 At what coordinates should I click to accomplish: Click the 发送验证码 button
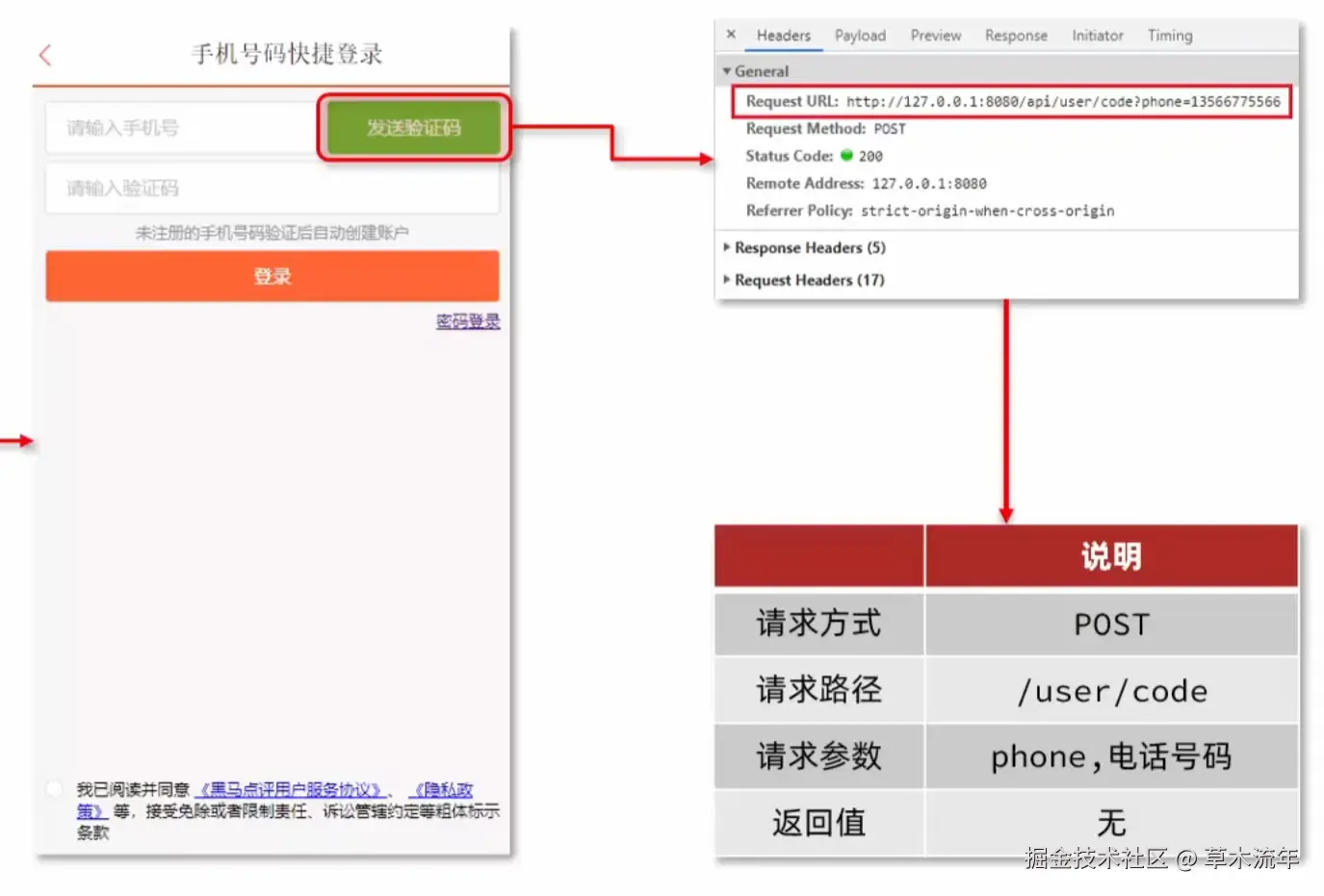(x=412, y=126)
